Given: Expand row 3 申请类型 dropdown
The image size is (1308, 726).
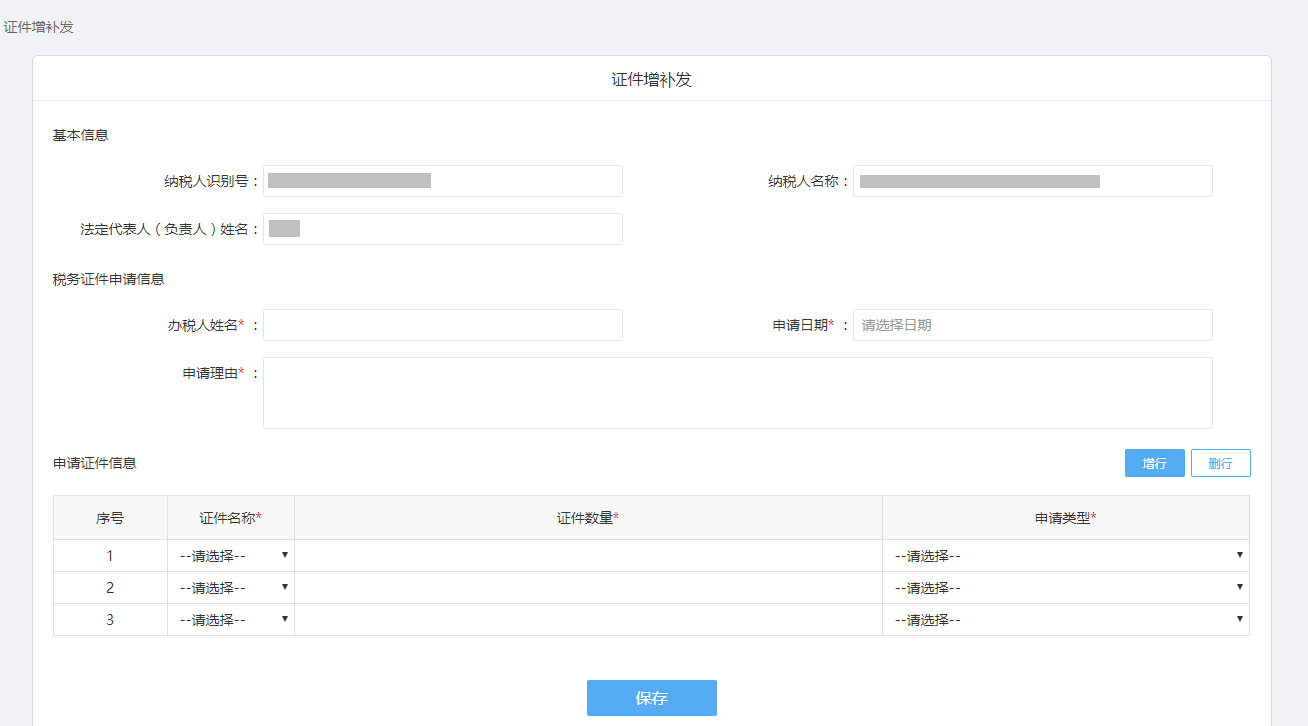Looking at the screenshot, I should (1066, 620).
